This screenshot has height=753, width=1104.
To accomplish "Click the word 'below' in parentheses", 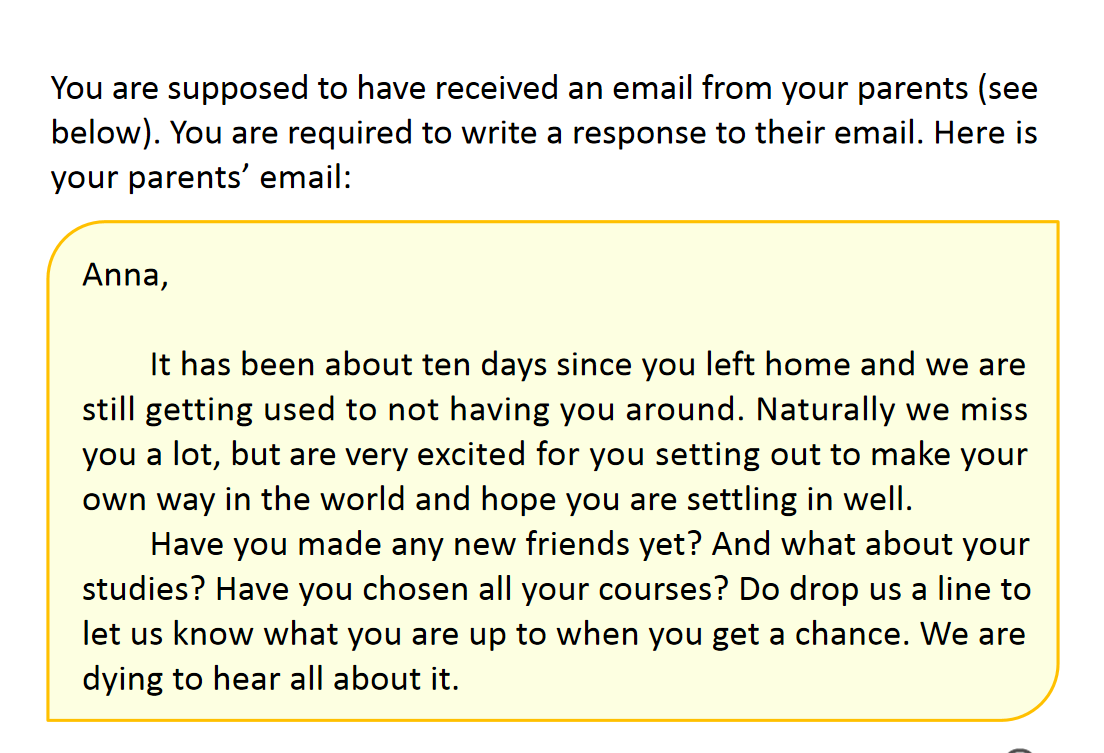I will click(98, 132).
